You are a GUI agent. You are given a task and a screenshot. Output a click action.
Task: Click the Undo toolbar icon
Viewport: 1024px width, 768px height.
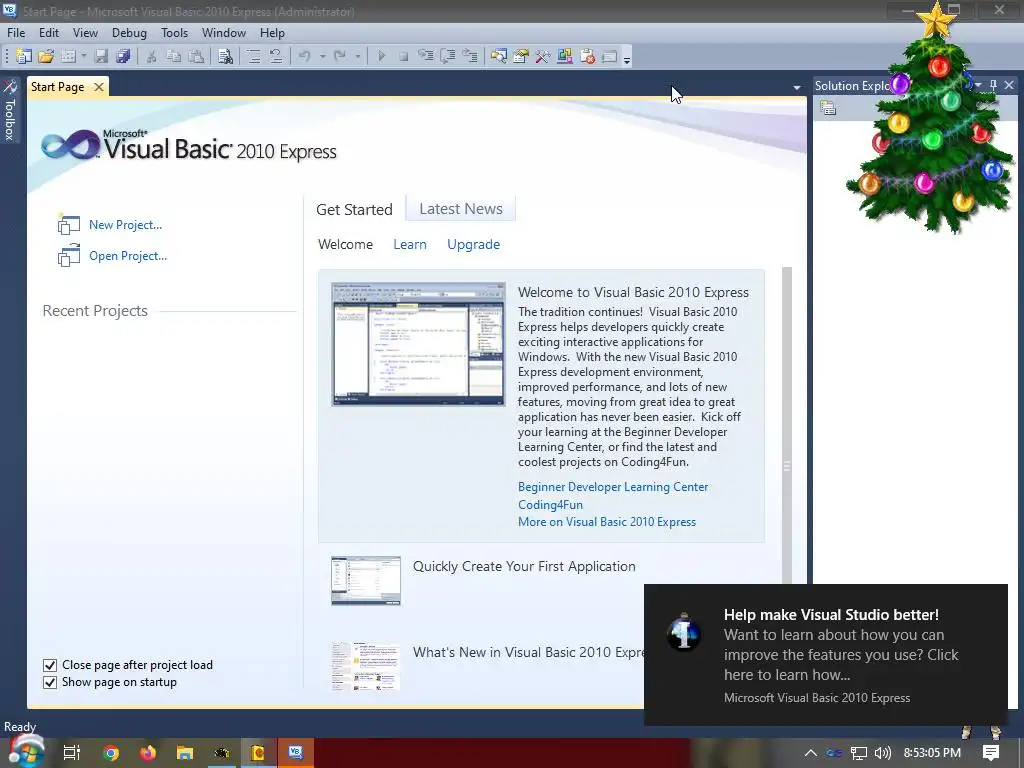click(305, 57)
